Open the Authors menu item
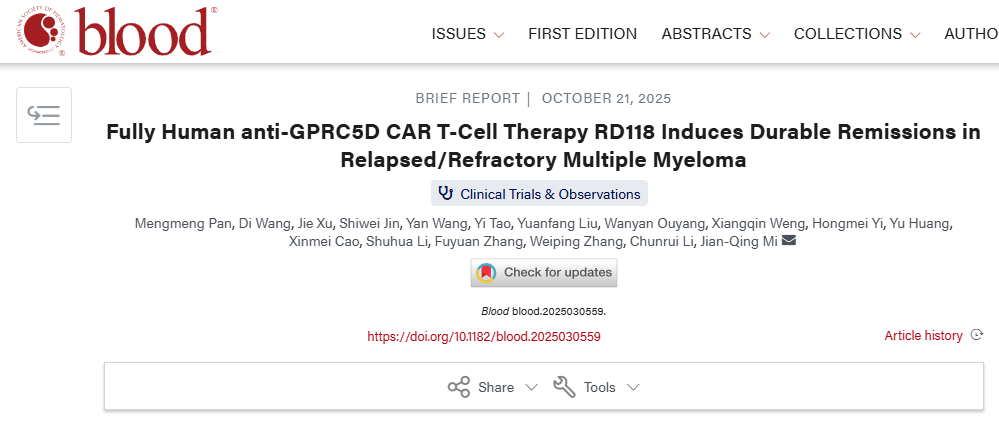 (971, 34)
